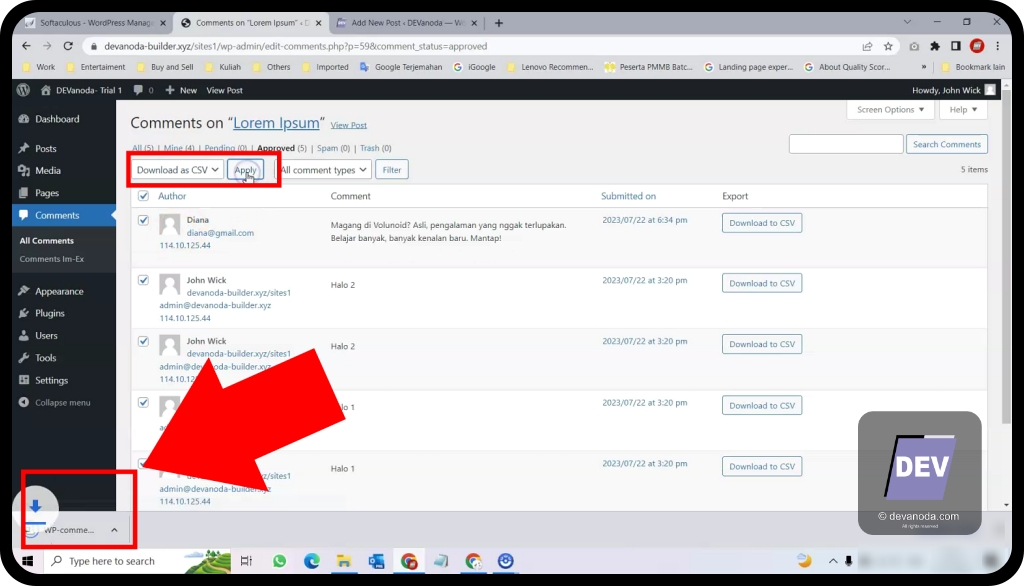Open Microsoft Edge from the taskbar

(312, 561)
